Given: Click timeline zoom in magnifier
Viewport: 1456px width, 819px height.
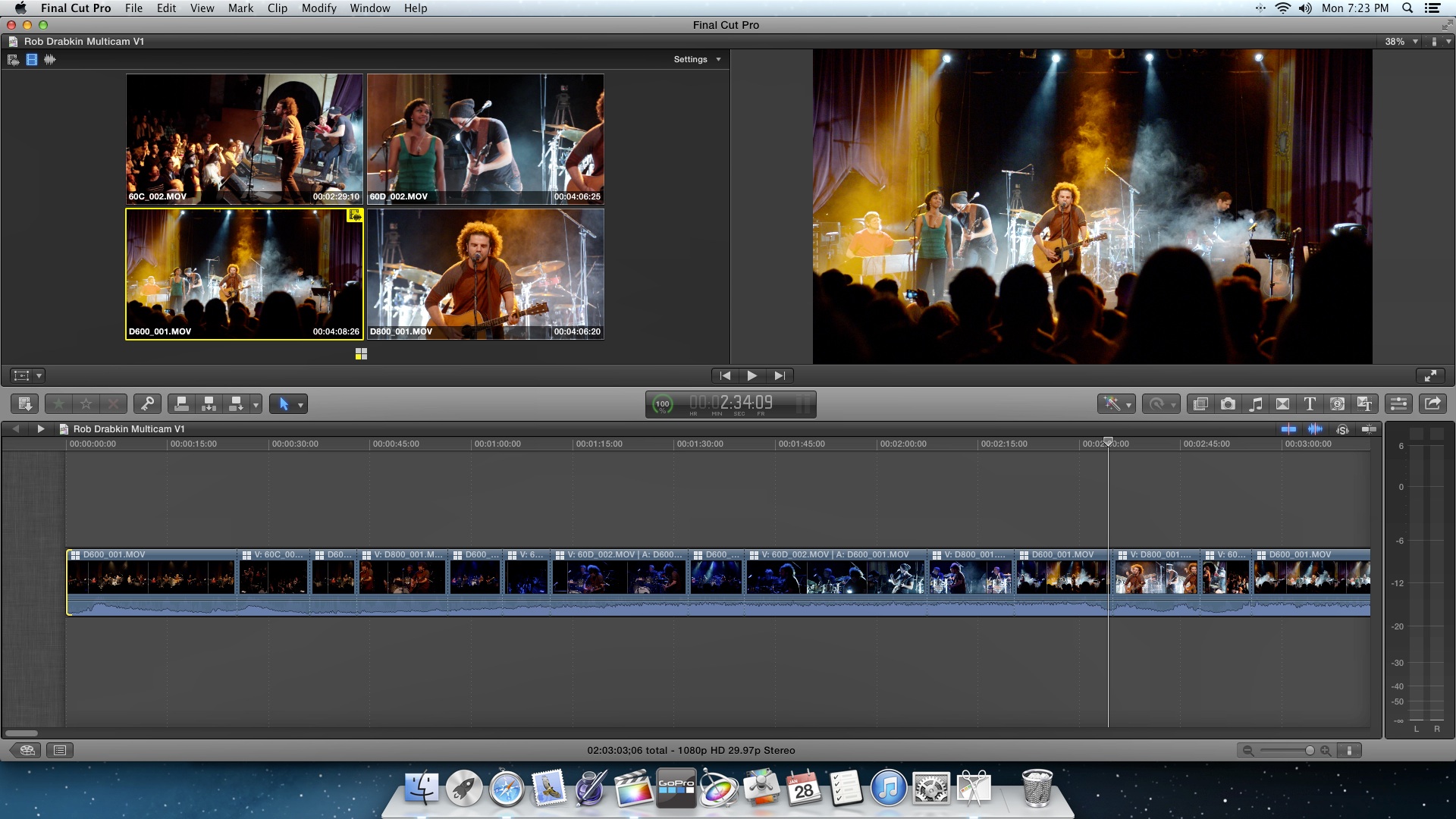Looking at the screenshot, I should [1326, 751].
